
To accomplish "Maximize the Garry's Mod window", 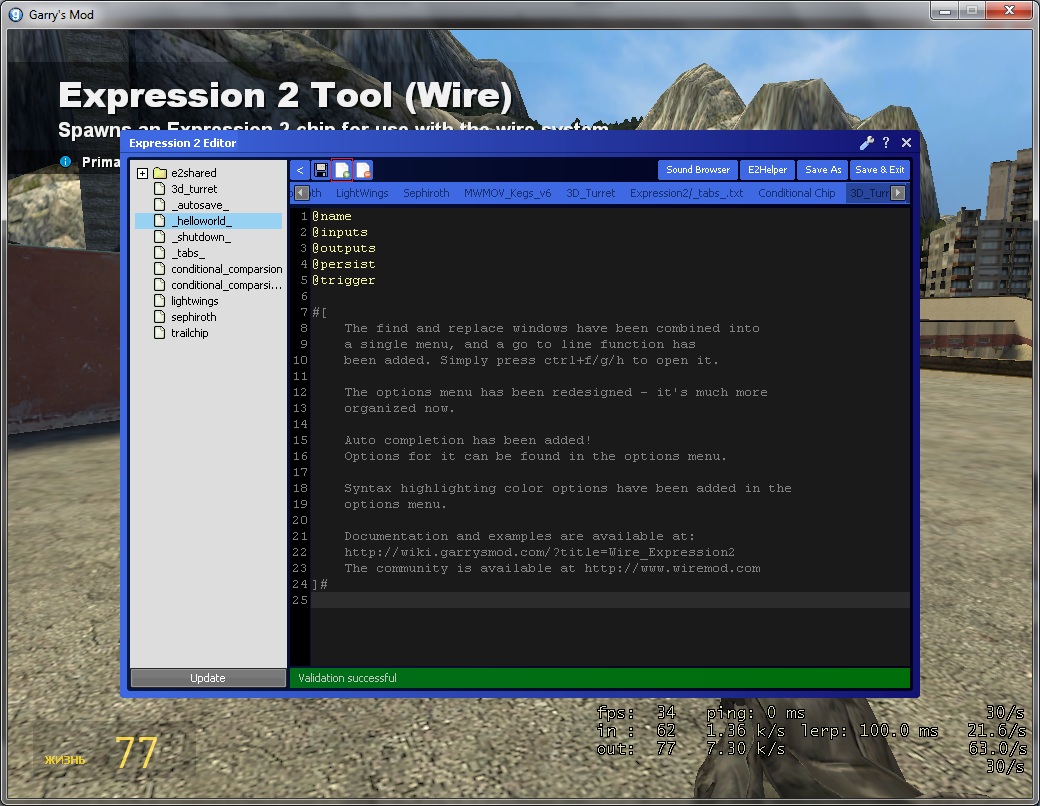I will [972, 10].
